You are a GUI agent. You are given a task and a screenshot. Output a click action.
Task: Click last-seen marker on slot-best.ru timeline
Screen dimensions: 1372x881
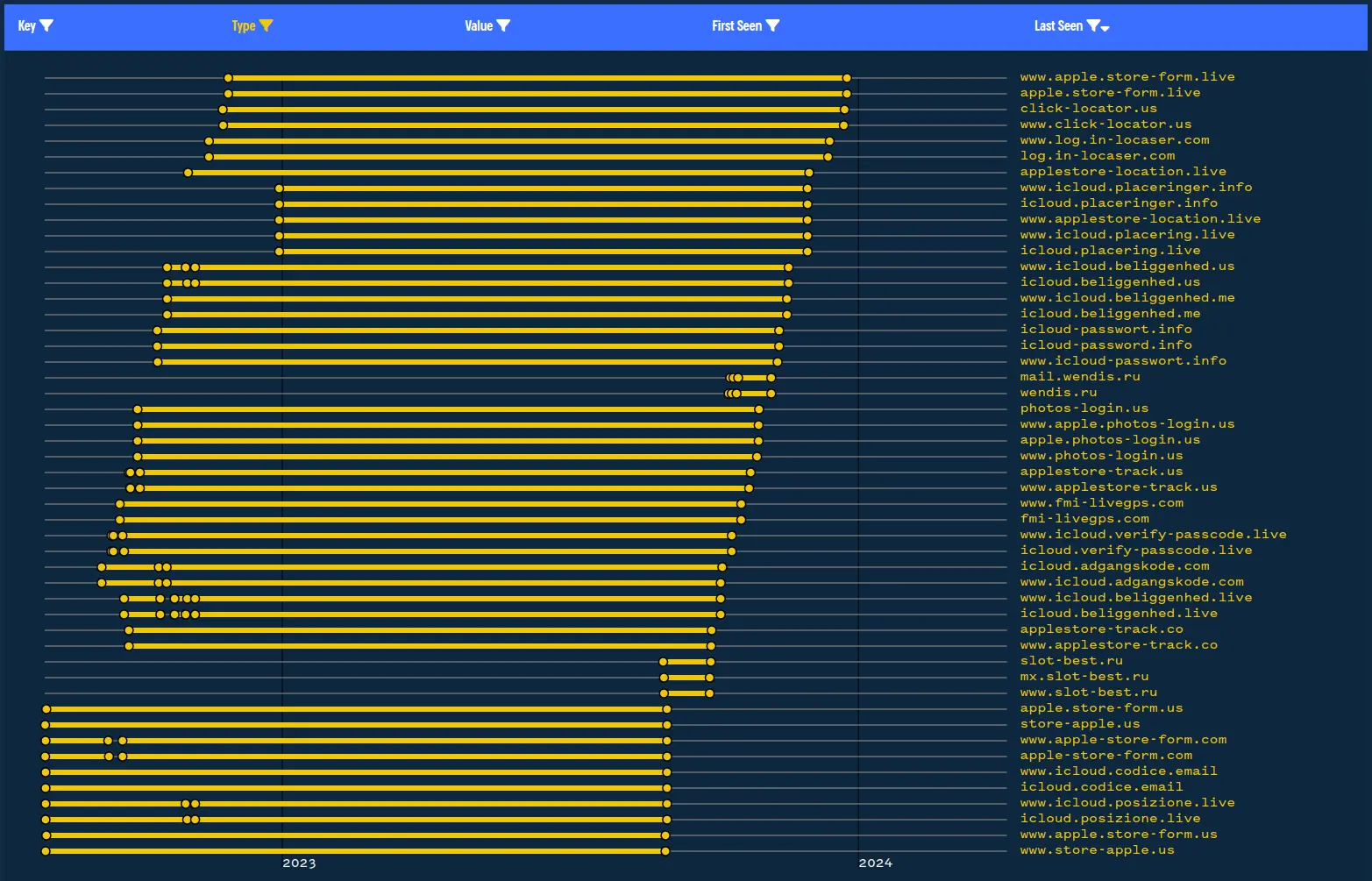pyautogui.click(x=711, y=662)
